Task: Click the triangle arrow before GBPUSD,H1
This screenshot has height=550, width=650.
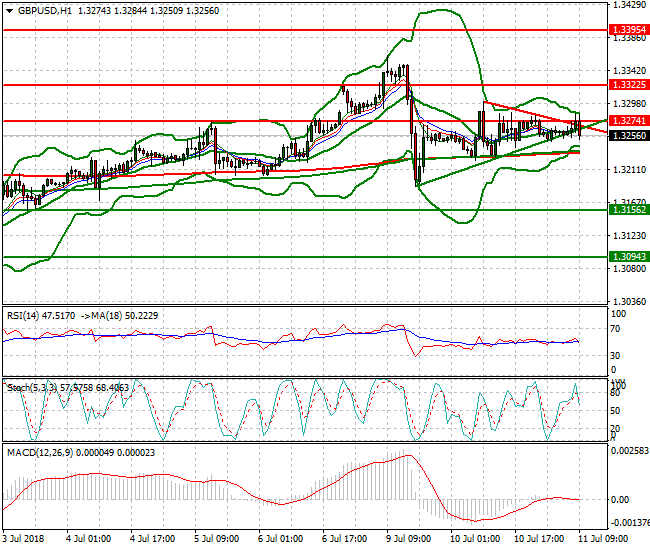Action: pos(10,11)
